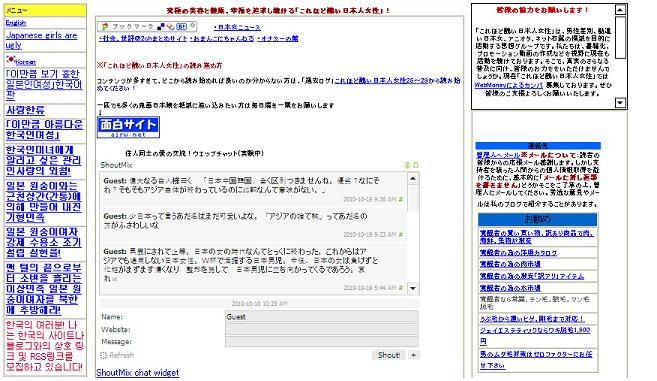Click the お勧め section header

[x=538, y=219]
